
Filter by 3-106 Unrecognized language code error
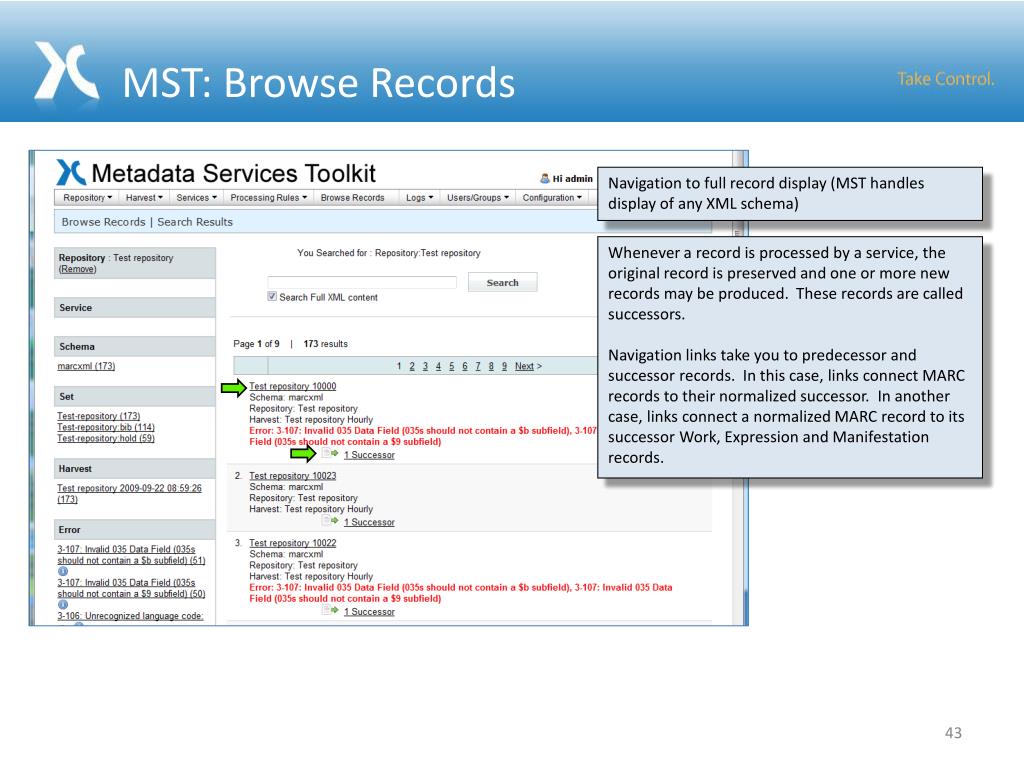point(130,616)
